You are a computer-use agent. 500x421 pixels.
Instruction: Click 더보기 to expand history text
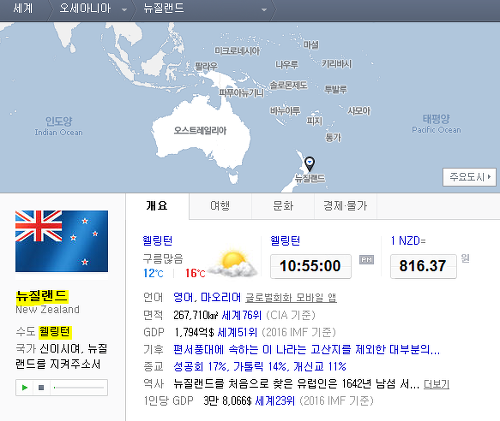coord(436,384)
